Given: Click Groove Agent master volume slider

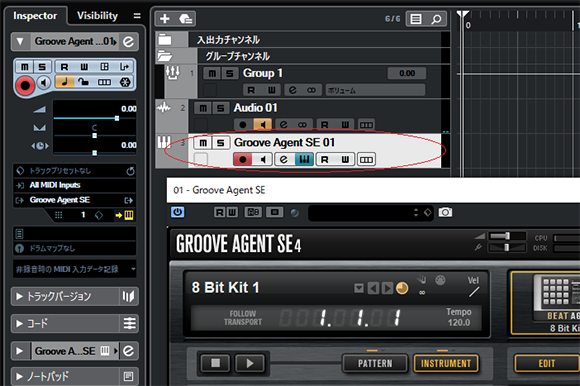Looking at the screenshot, I should click(x=508, y=236).
